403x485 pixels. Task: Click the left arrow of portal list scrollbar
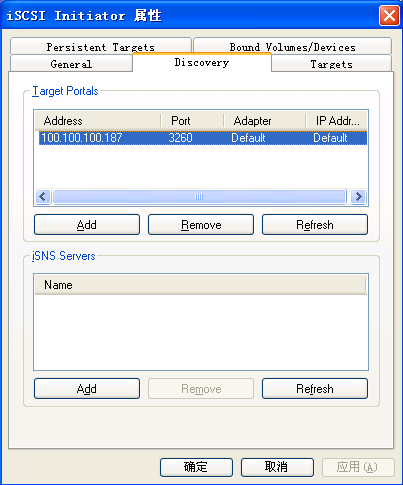click(43, 196)
